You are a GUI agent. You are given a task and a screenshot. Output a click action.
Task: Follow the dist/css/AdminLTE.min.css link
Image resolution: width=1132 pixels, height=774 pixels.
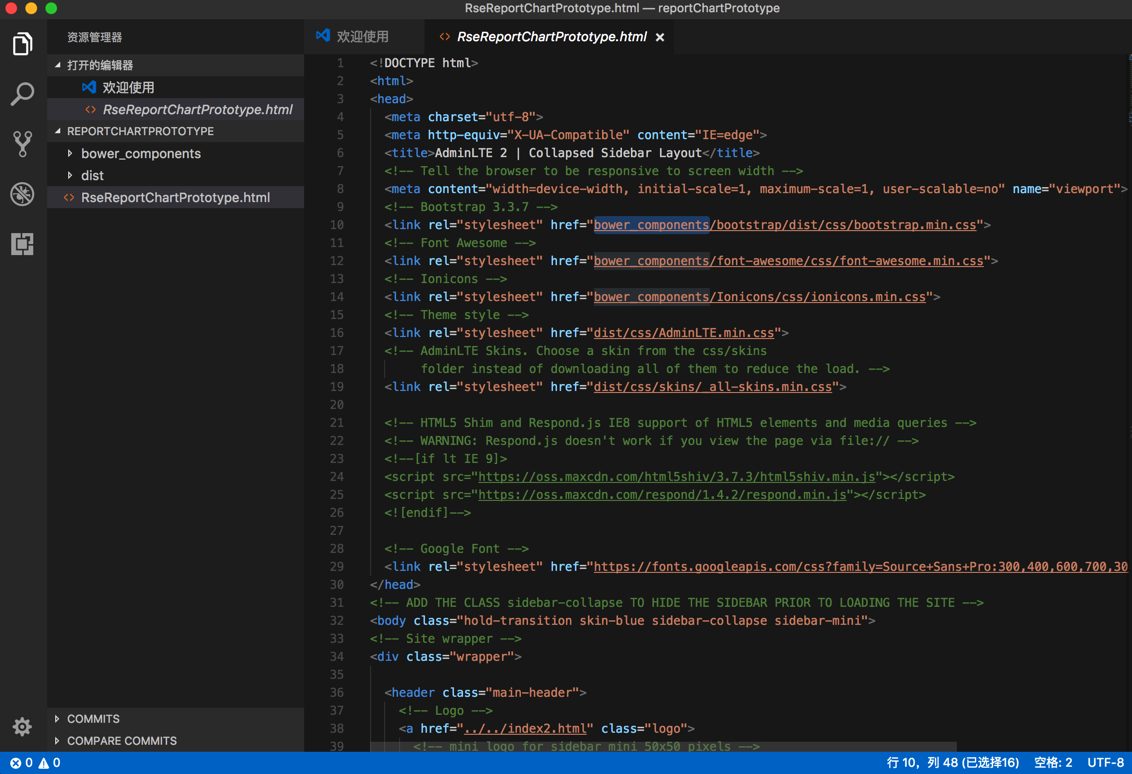[683, 333]
